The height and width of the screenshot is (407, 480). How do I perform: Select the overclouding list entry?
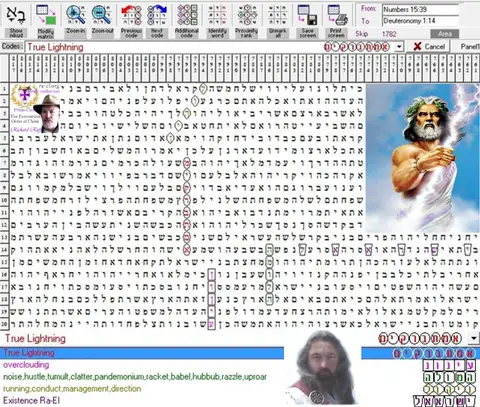[26, 365]
